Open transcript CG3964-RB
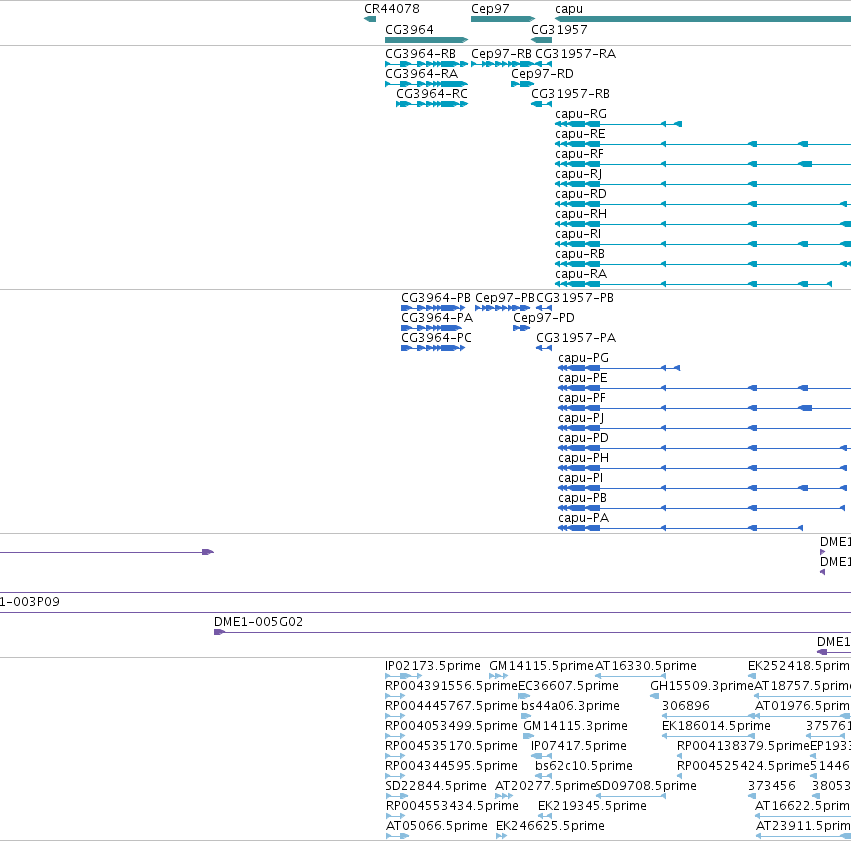The height and width of the screenshot is (841, 851). [420, 54]
